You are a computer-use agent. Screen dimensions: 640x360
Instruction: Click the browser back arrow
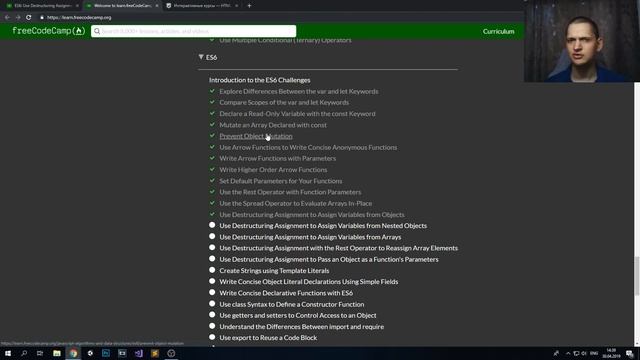click(7, 18)
